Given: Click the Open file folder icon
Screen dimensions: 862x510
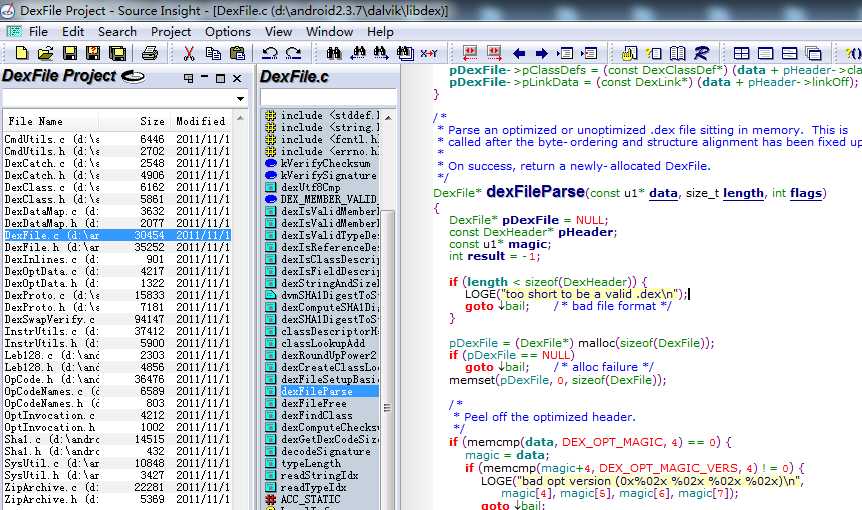Looking at the screenshot, I should click(x=46, y=53).
